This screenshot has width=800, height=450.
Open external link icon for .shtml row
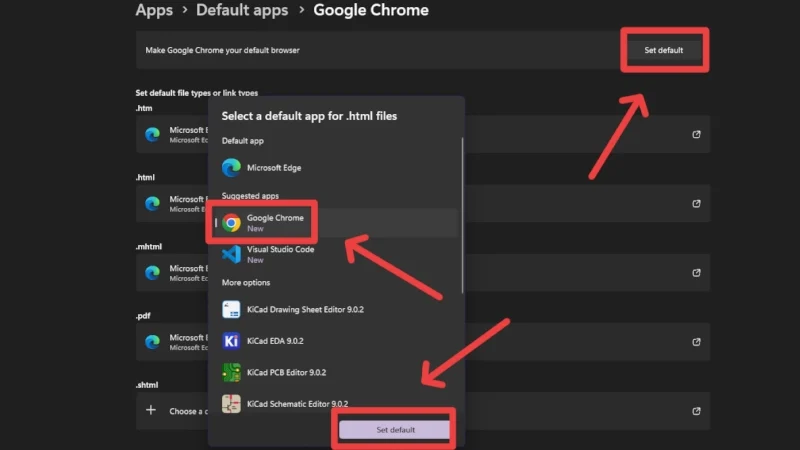point(696,411)
